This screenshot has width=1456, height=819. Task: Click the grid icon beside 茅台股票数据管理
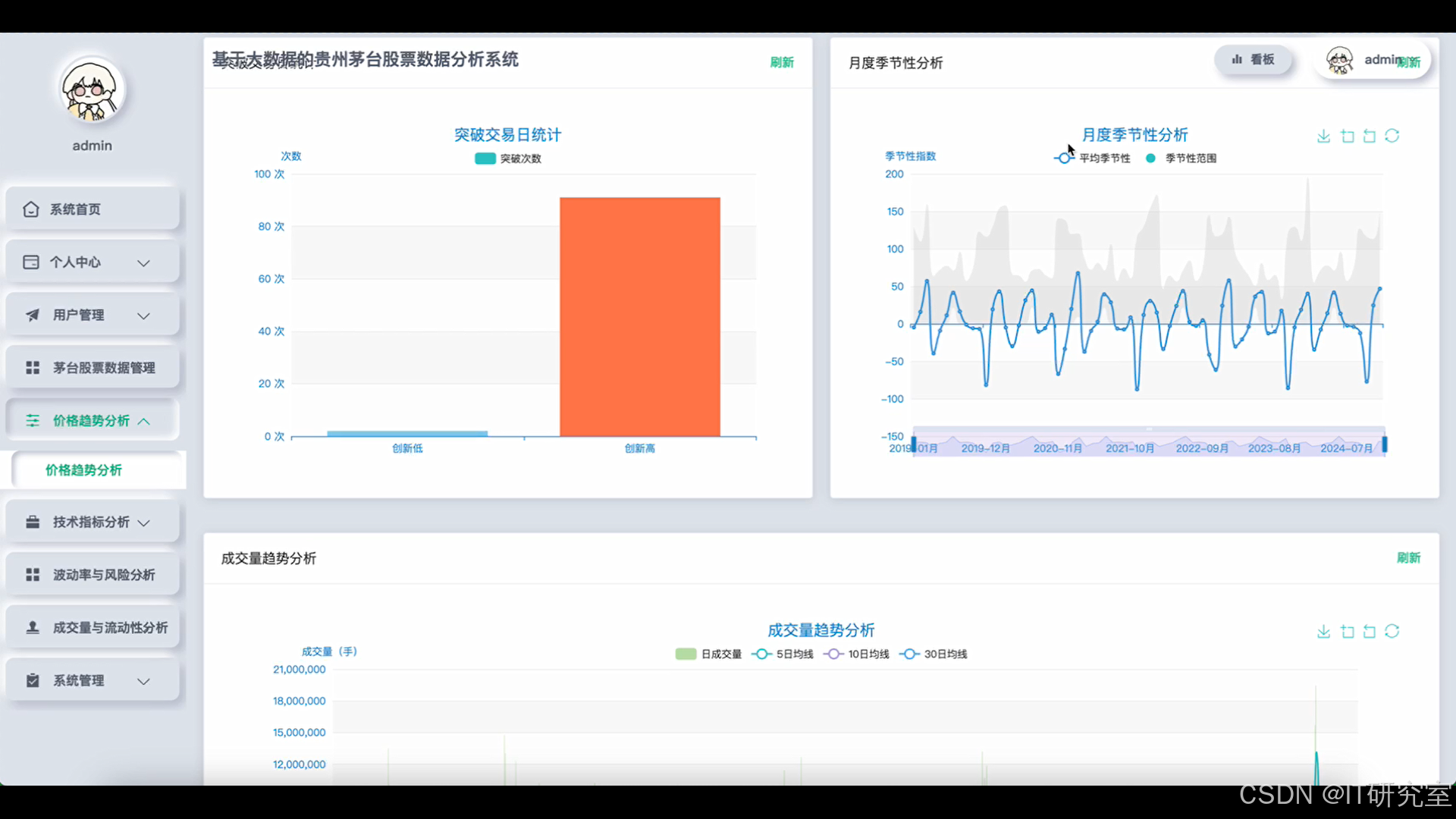pyautogui.click(x=33, y=368)
